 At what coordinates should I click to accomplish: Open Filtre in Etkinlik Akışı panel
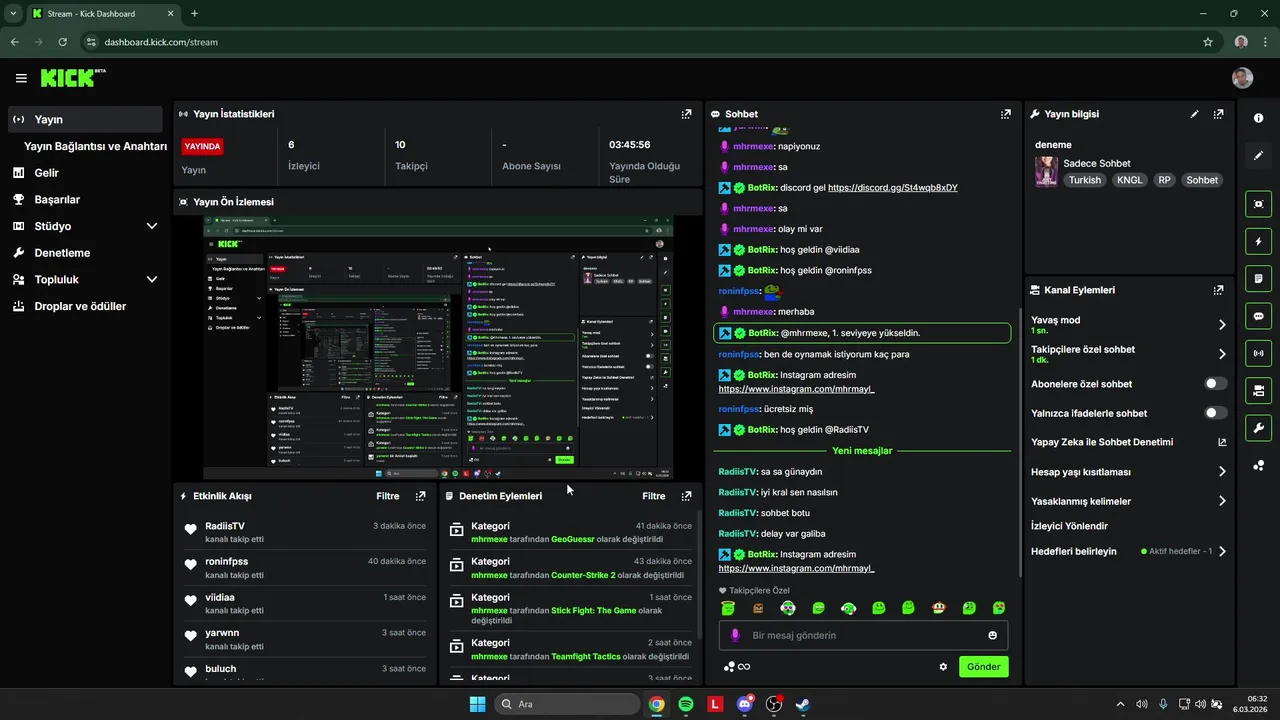(x=387, y=496)
